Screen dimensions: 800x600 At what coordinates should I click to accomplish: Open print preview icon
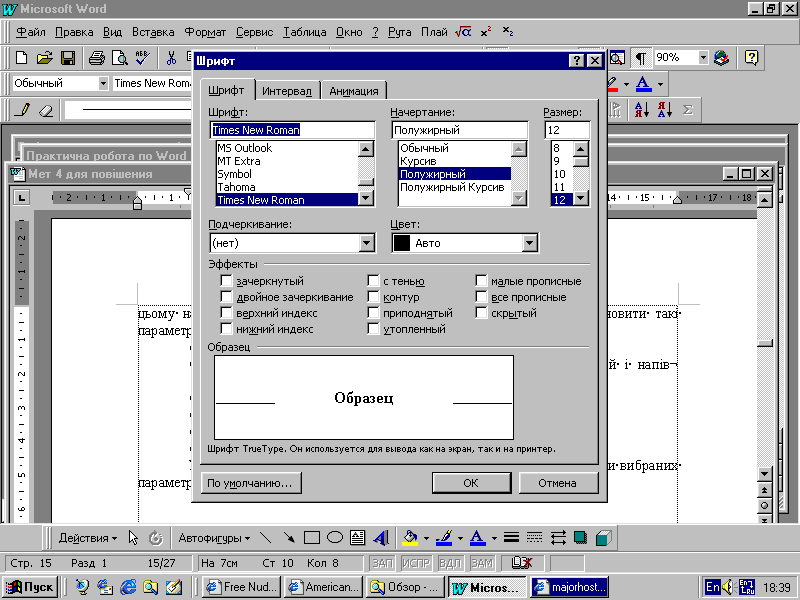(x=119, y=58)
